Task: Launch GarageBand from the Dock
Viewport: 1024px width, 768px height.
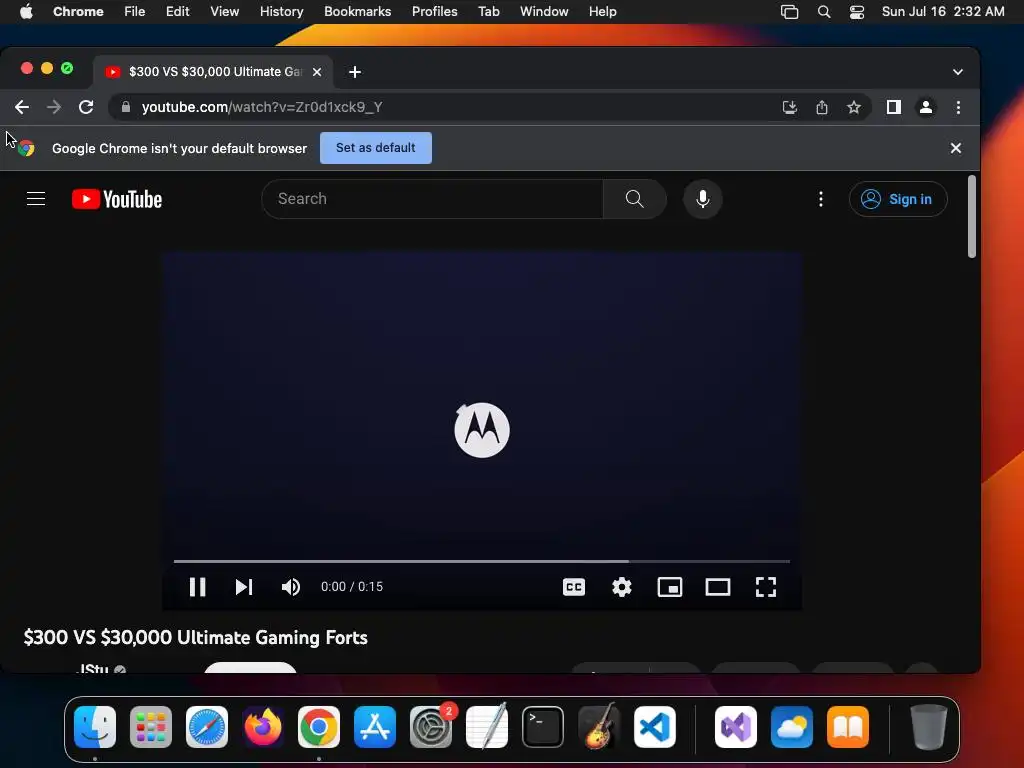Action: coord(599,727)
